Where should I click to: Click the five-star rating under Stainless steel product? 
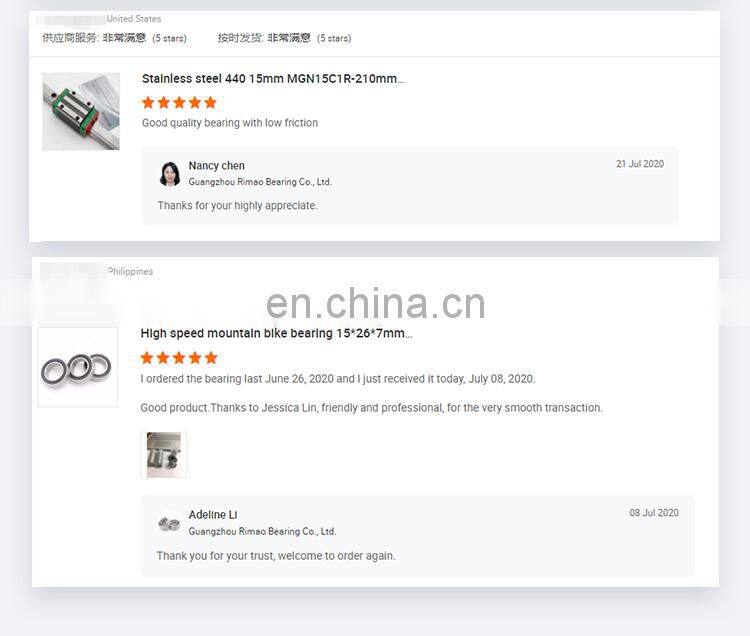pos(179,102)
